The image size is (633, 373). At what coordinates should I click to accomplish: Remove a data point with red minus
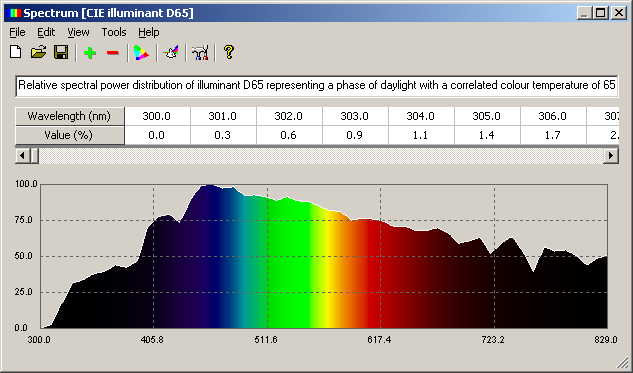(113, 53)
